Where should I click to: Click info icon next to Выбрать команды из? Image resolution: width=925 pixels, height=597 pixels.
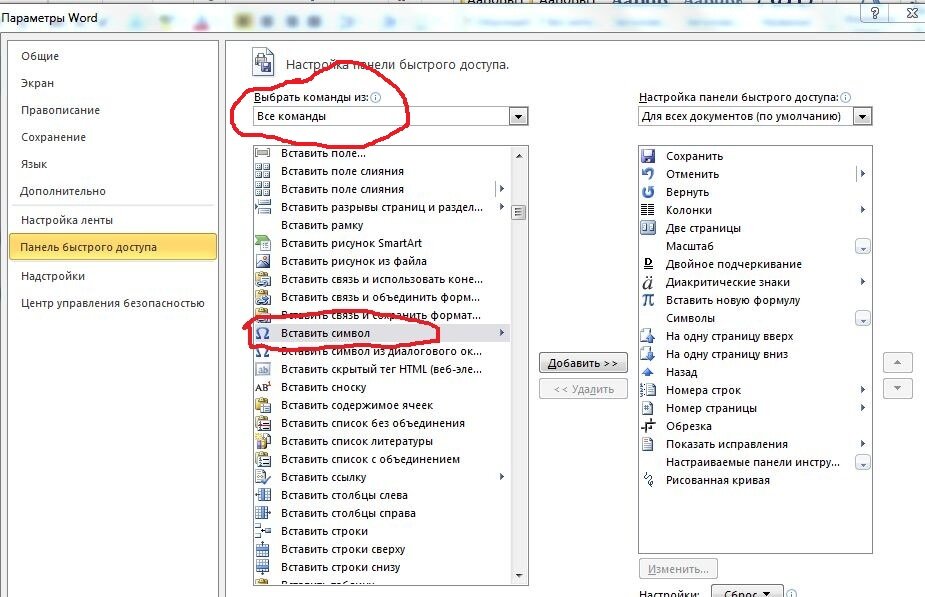click(376, 97)
